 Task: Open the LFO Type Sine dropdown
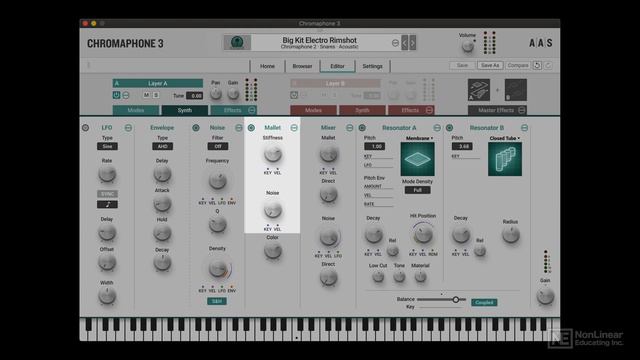tap(107, 146)
